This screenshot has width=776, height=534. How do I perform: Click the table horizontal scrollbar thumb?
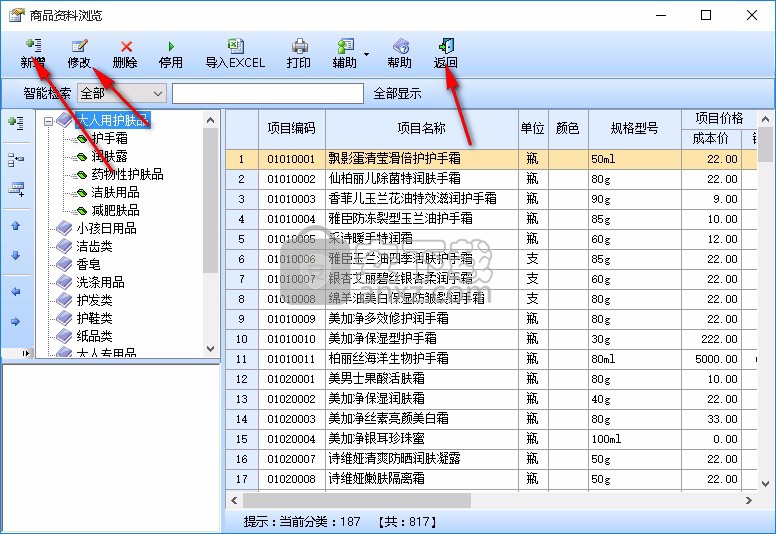[x=357, y=500]
